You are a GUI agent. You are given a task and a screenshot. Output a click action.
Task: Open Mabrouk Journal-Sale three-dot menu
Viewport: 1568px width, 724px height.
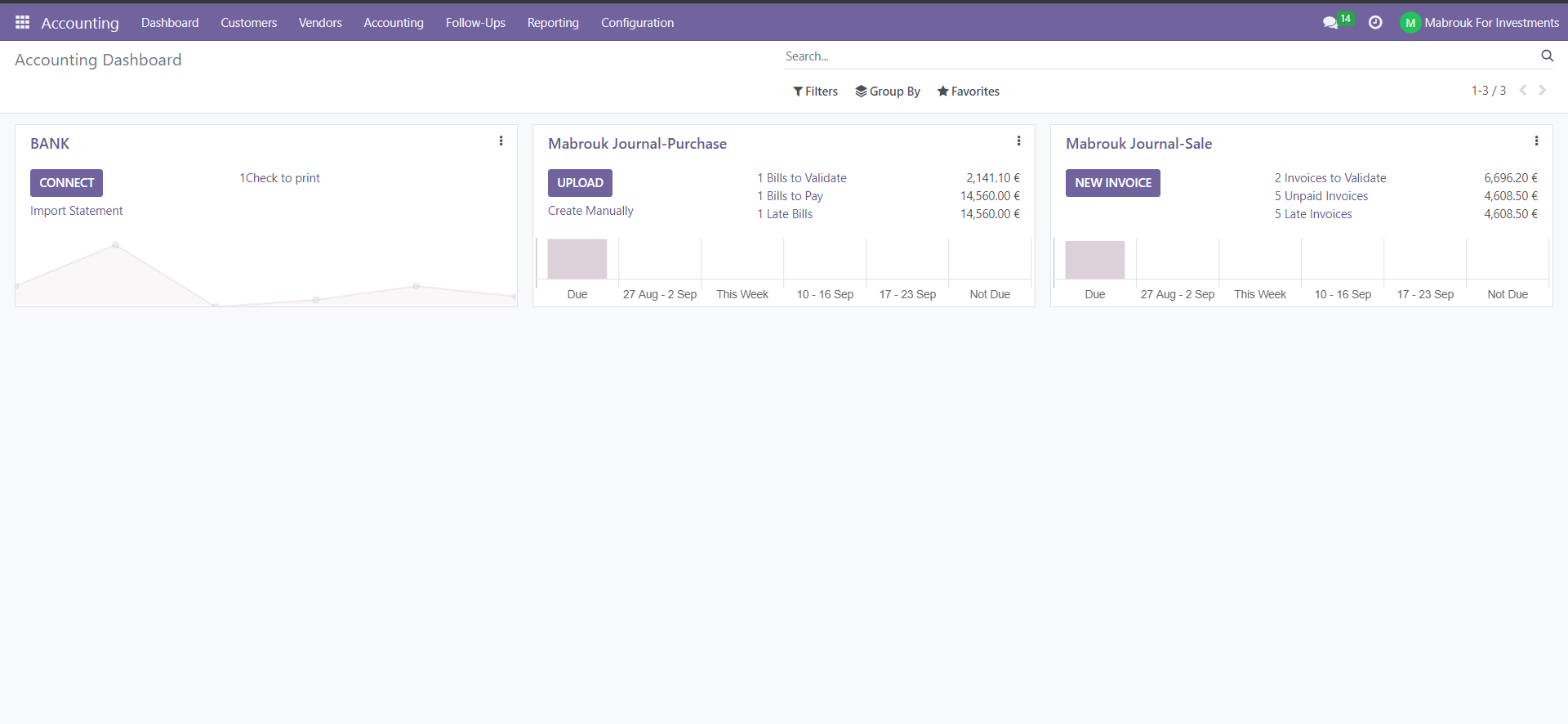[x=1536, y=141]
